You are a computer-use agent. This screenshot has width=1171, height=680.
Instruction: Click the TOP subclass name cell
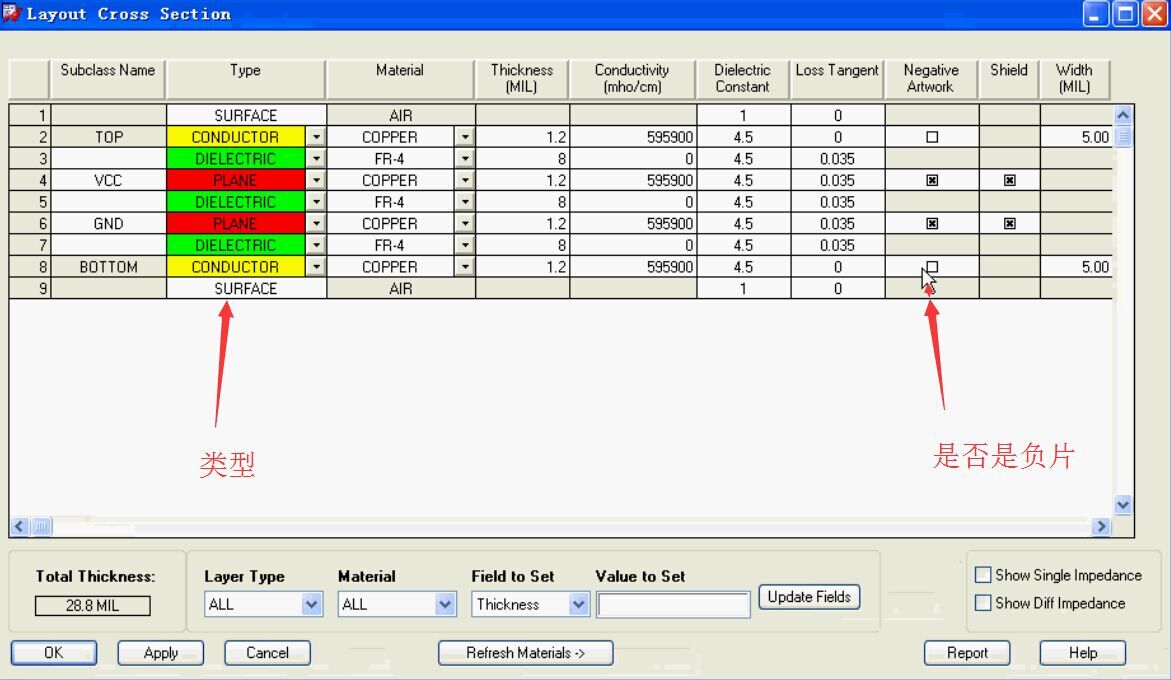(x=108, y=137)
